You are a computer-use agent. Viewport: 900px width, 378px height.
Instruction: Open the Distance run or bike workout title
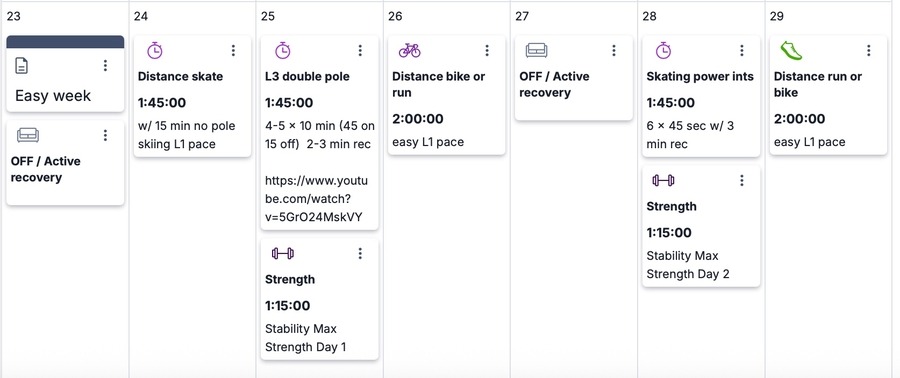pyautogui.click(x=817, y=84)
